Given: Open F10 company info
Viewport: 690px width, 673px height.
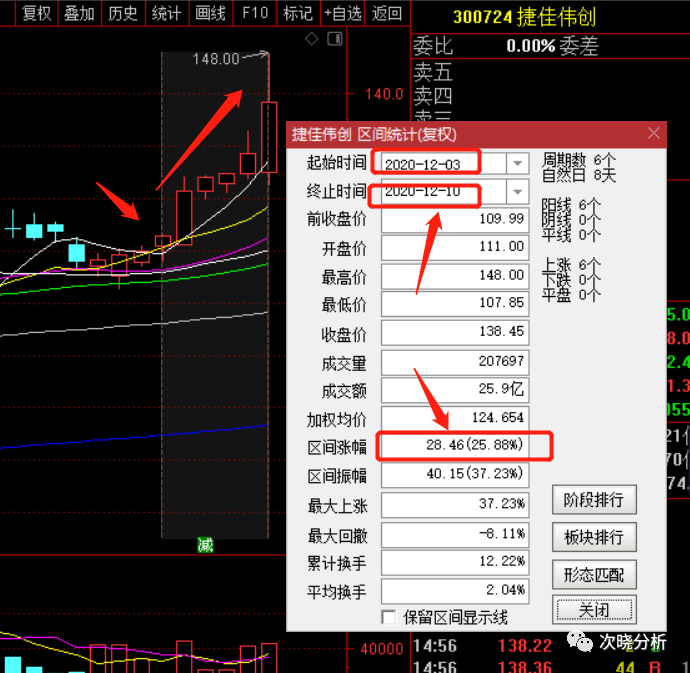Looking at the screenshot, I should click(255, 13).
